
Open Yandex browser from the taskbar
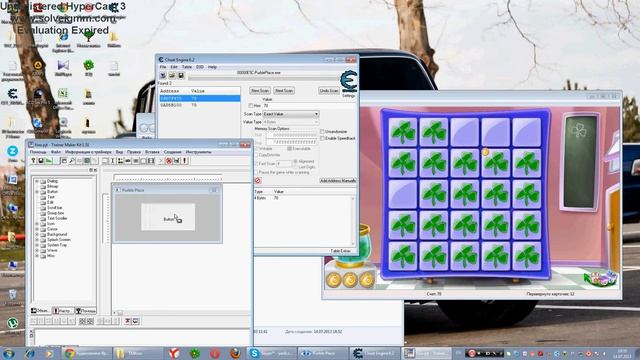[175, 353]
